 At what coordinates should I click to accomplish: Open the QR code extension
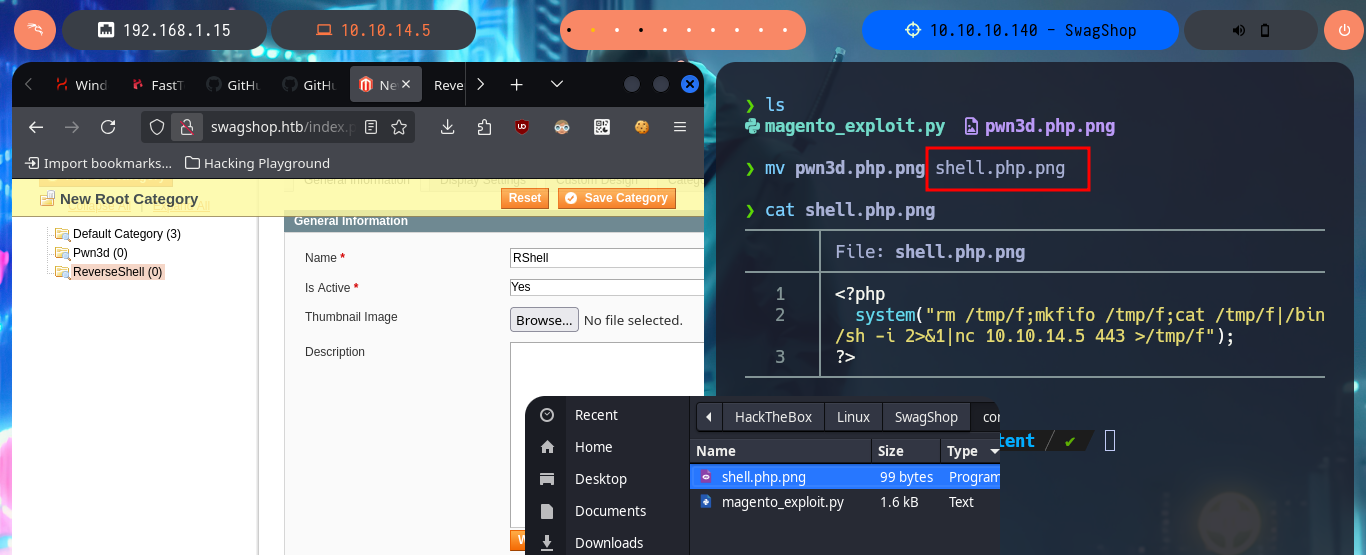point(601,127)
